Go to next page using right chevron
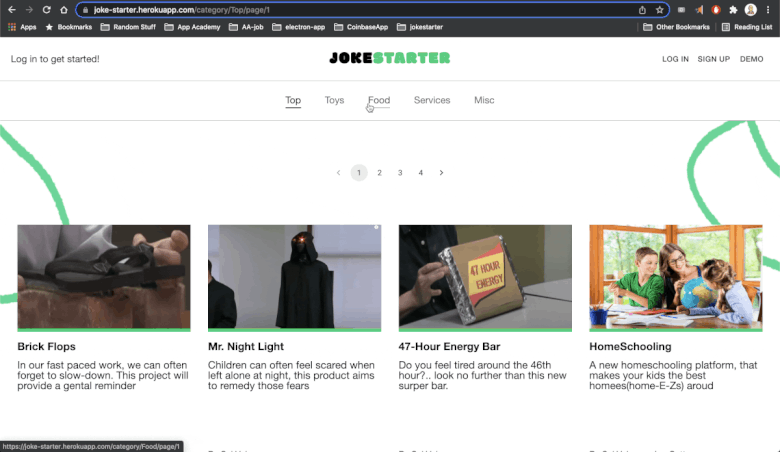 [x=441, y=173]
